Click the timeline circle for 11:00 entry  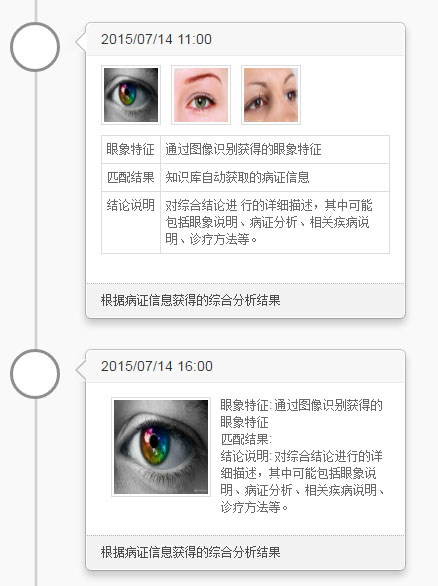[35, 47]
